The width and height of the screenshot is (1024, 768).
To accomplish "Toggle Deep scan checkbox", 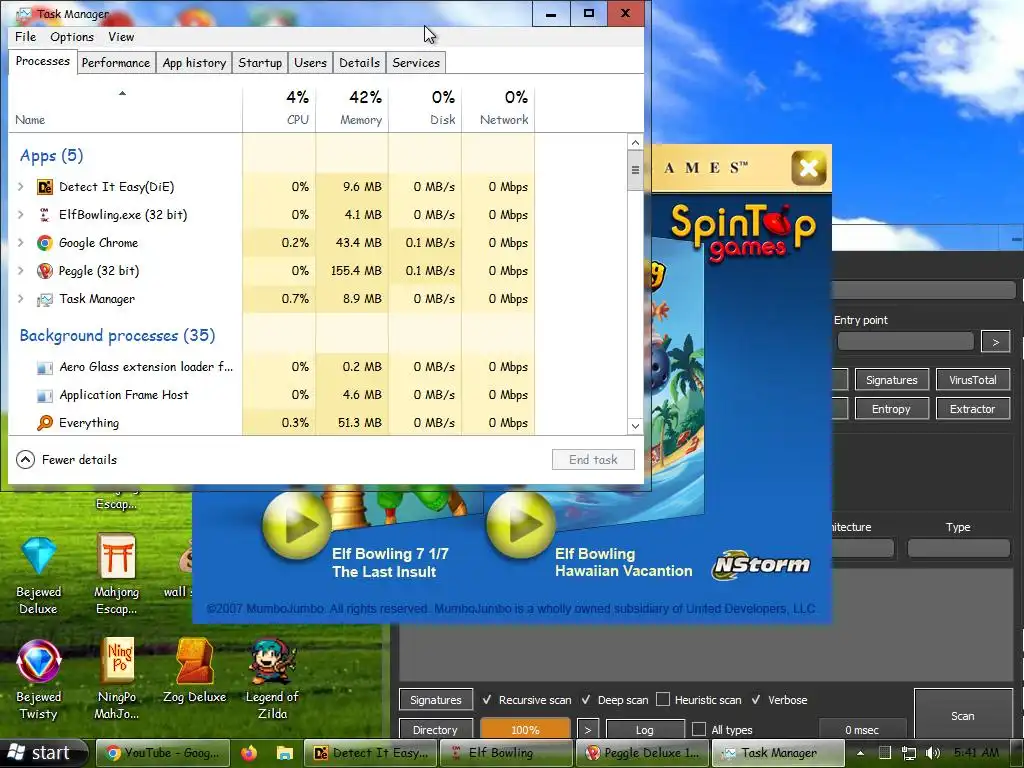I will pyautogui.click(x=586, y=699).
